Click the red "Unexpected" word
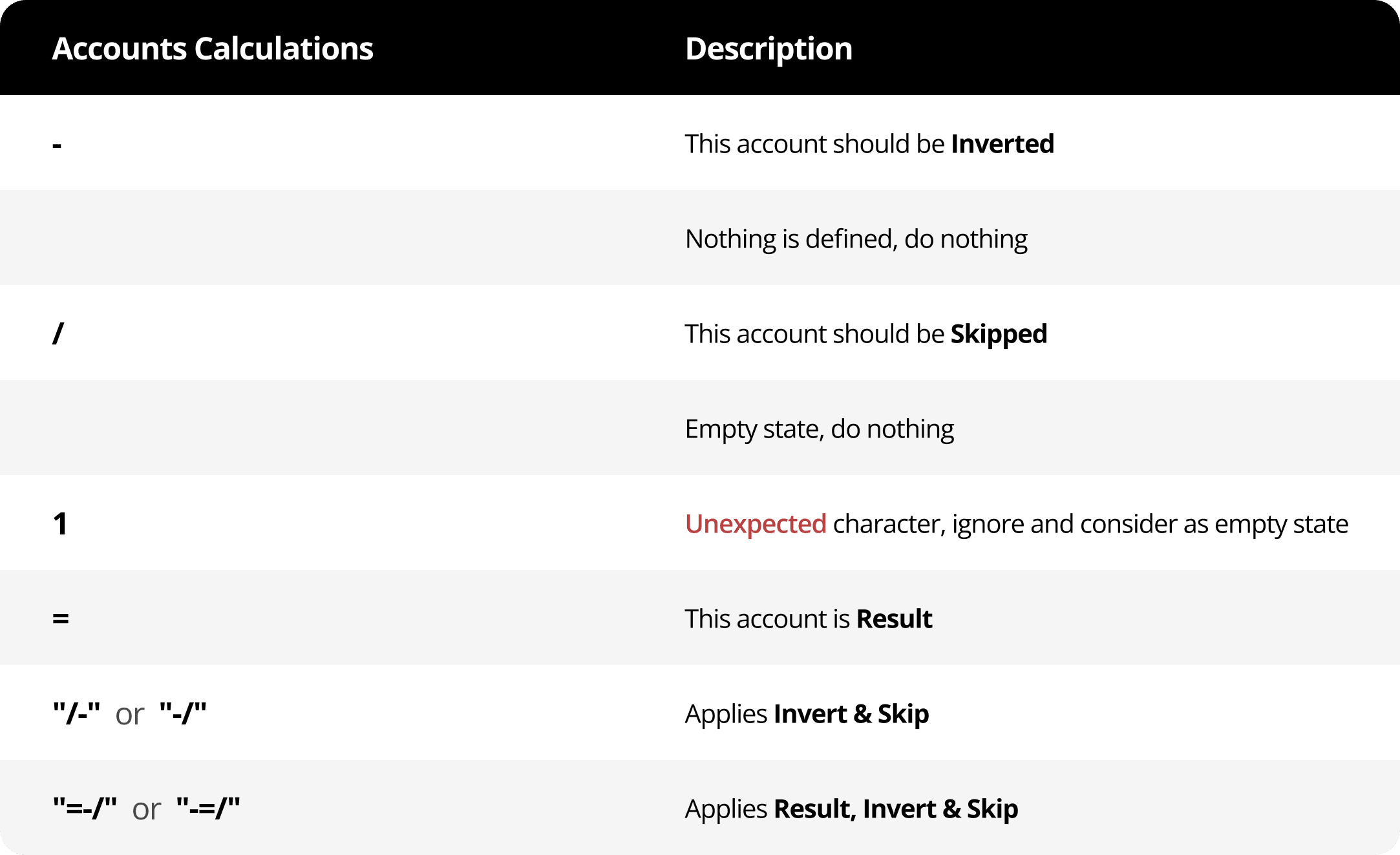Viewport: 1400px width, 855px height. pyautogui.click(x=756, y=524)
